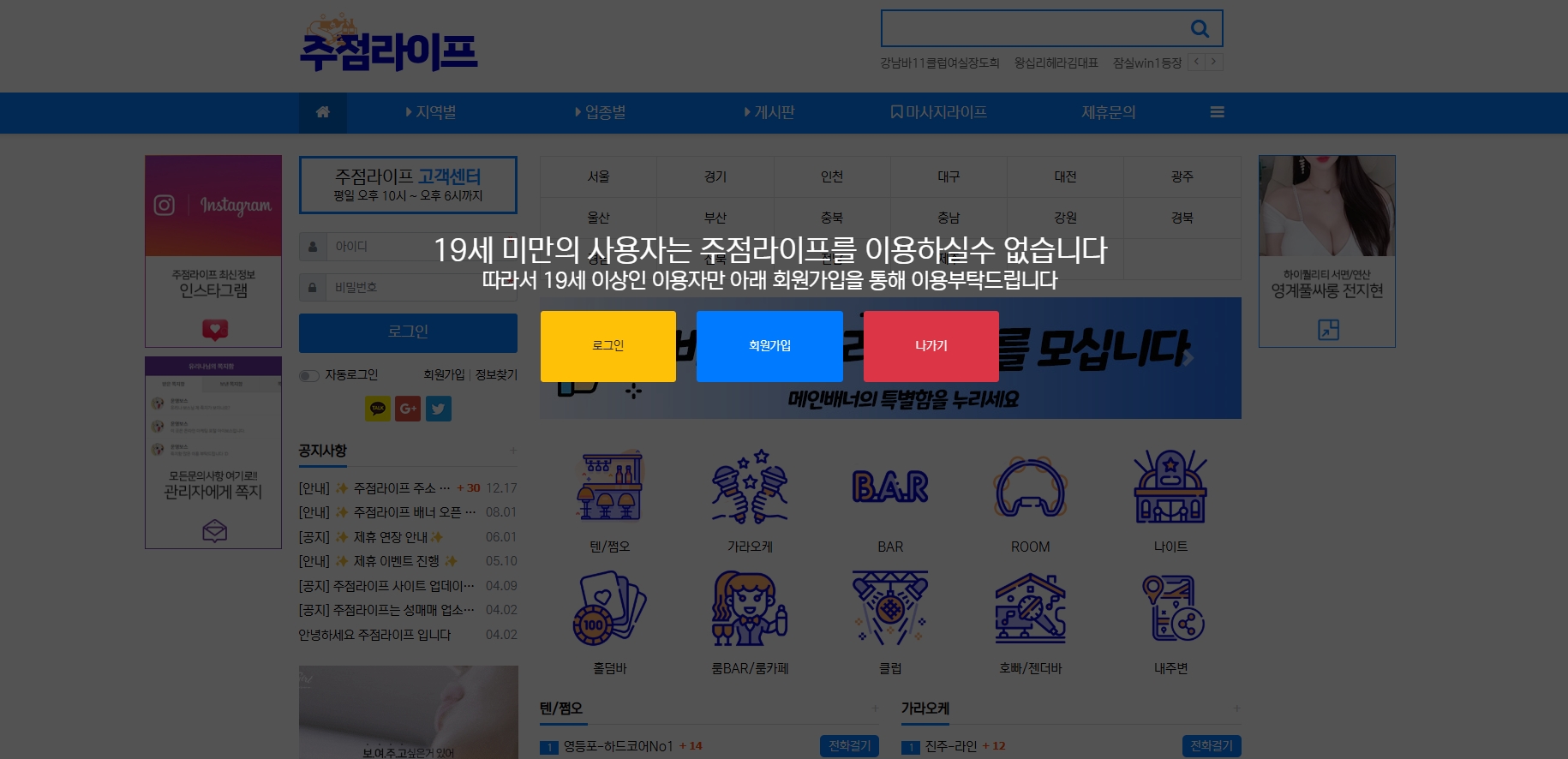Image resolution: width=1568 pixels, height=759 pixels.
Task: Click the yellow 로그인 button in age overlay
Action: point(608,346)
